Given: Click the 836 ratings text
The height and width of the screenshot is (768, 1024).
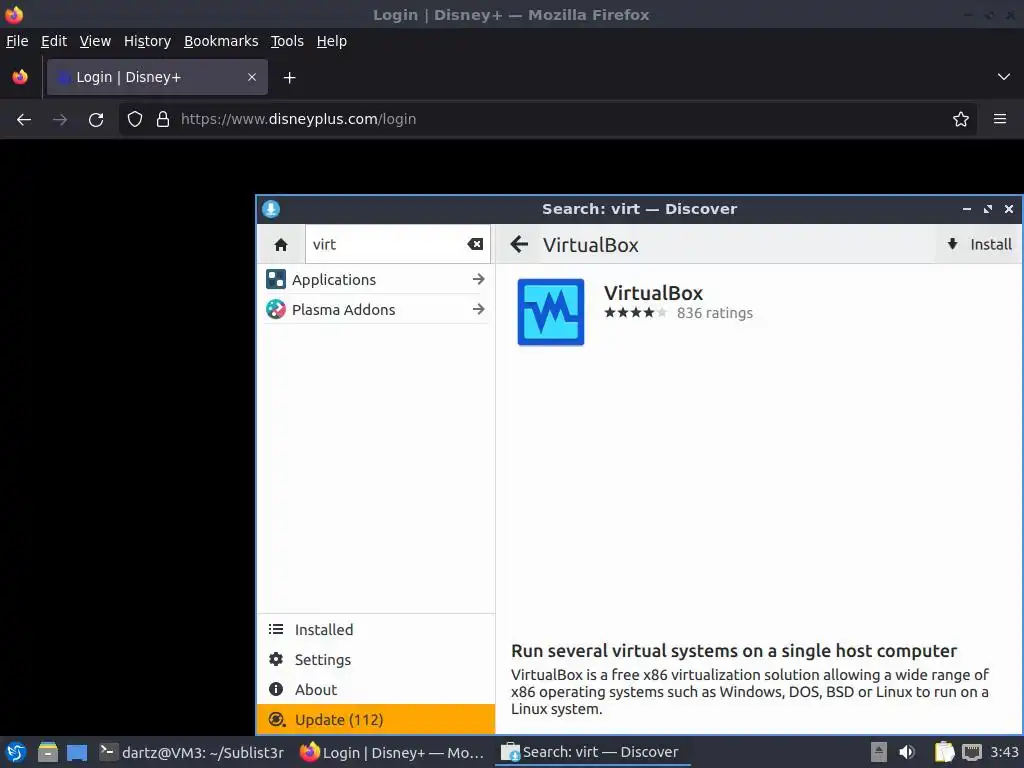Looking at the screenshot, I should [x=714, y=313].
